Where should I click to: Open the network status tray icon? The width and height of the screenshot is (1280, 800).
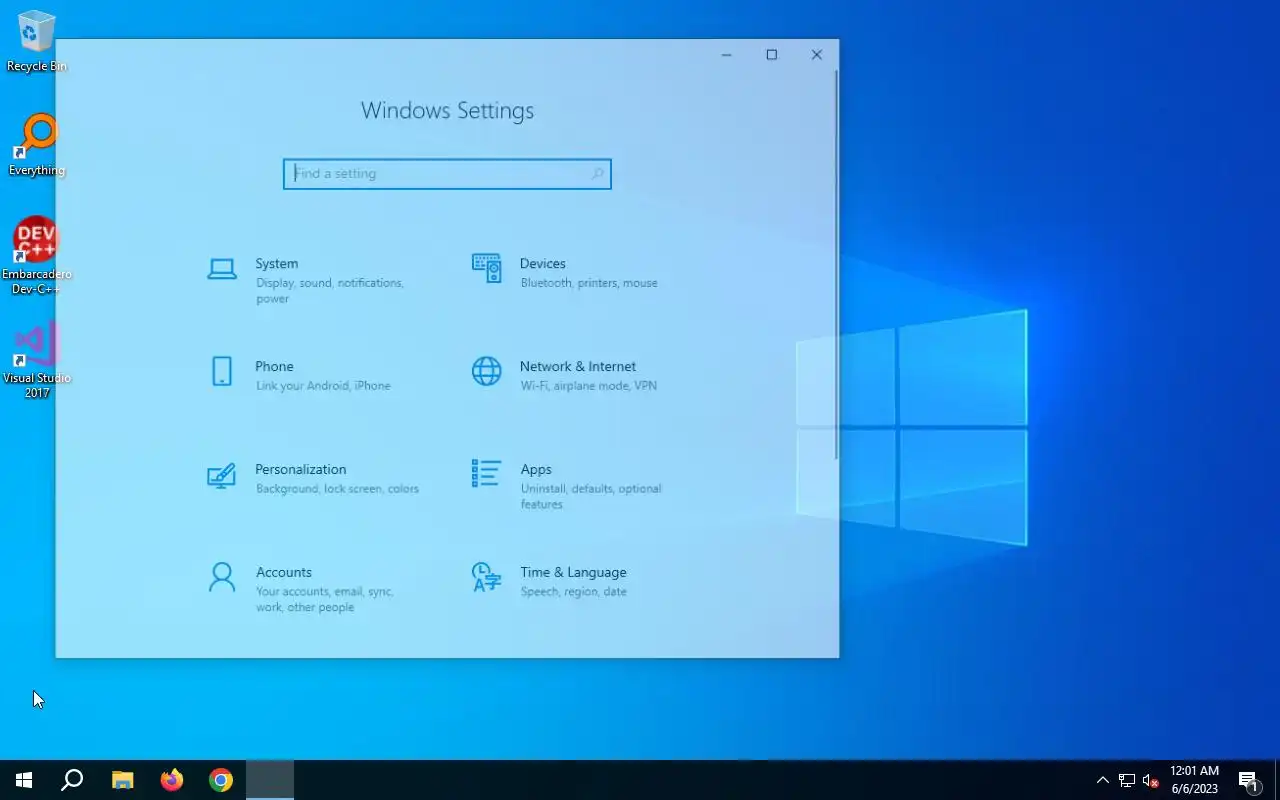tap(1127, 780)
